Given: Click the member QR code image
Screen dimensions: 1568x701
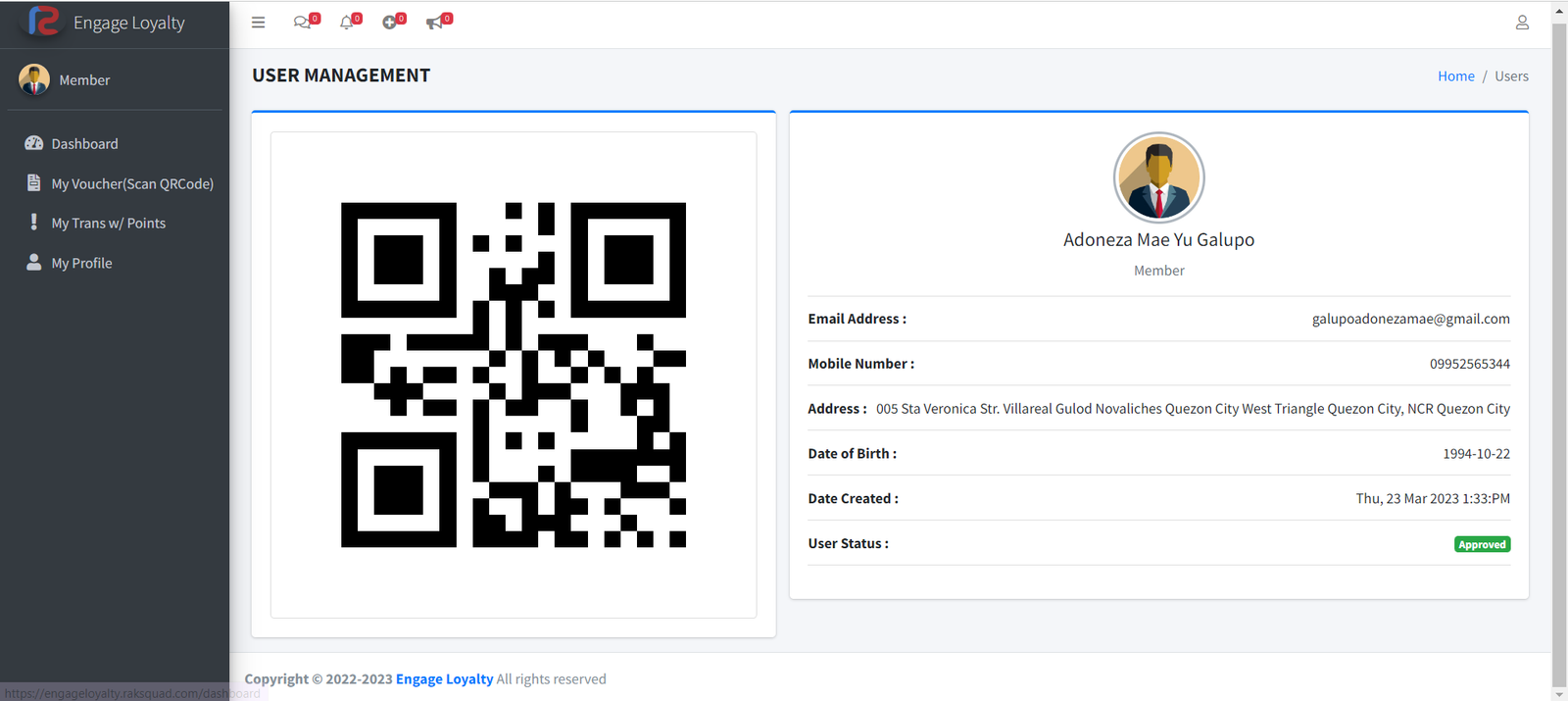Looking at the screenshot, I should pyautogui.click(x=513, y=375).
